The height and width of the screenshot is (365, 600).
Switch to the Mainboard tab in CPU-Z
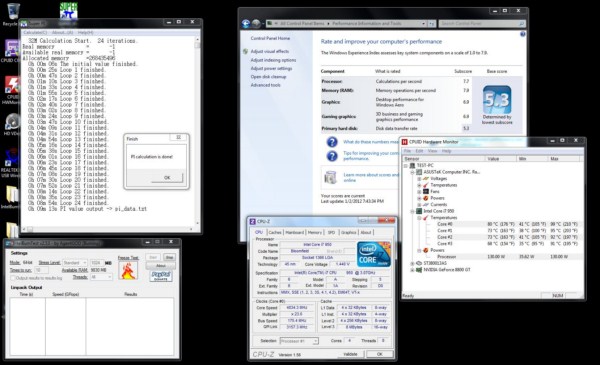coord(295,232)
